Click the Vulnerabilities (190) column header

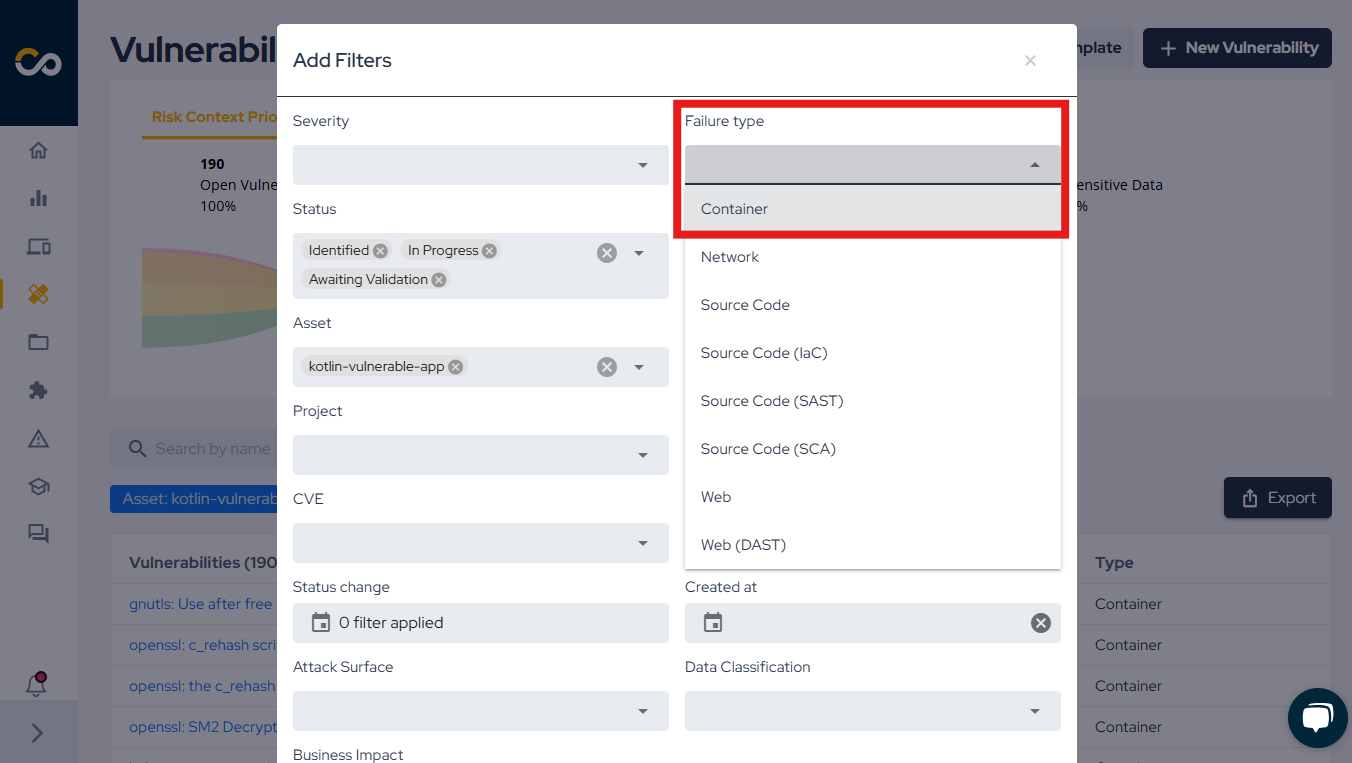pyautogui.click(x=203, y=563)
